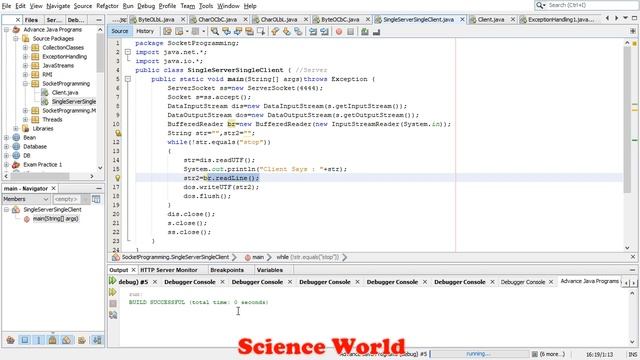Screen dimensions: 640x360
Task: Click the Previous Bookmark toolbar icon
Action: 275,31
